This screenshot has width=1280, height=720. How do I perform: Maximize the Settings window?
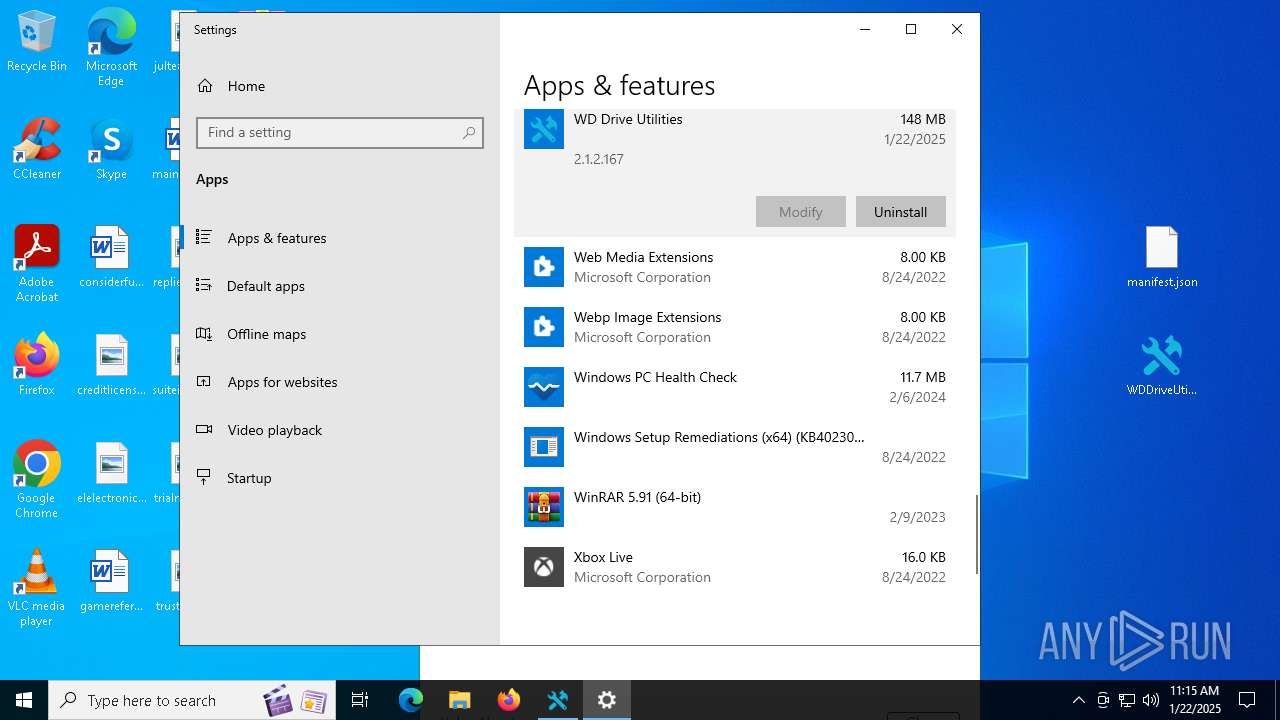pyautogui.click(x=911, y=29)
